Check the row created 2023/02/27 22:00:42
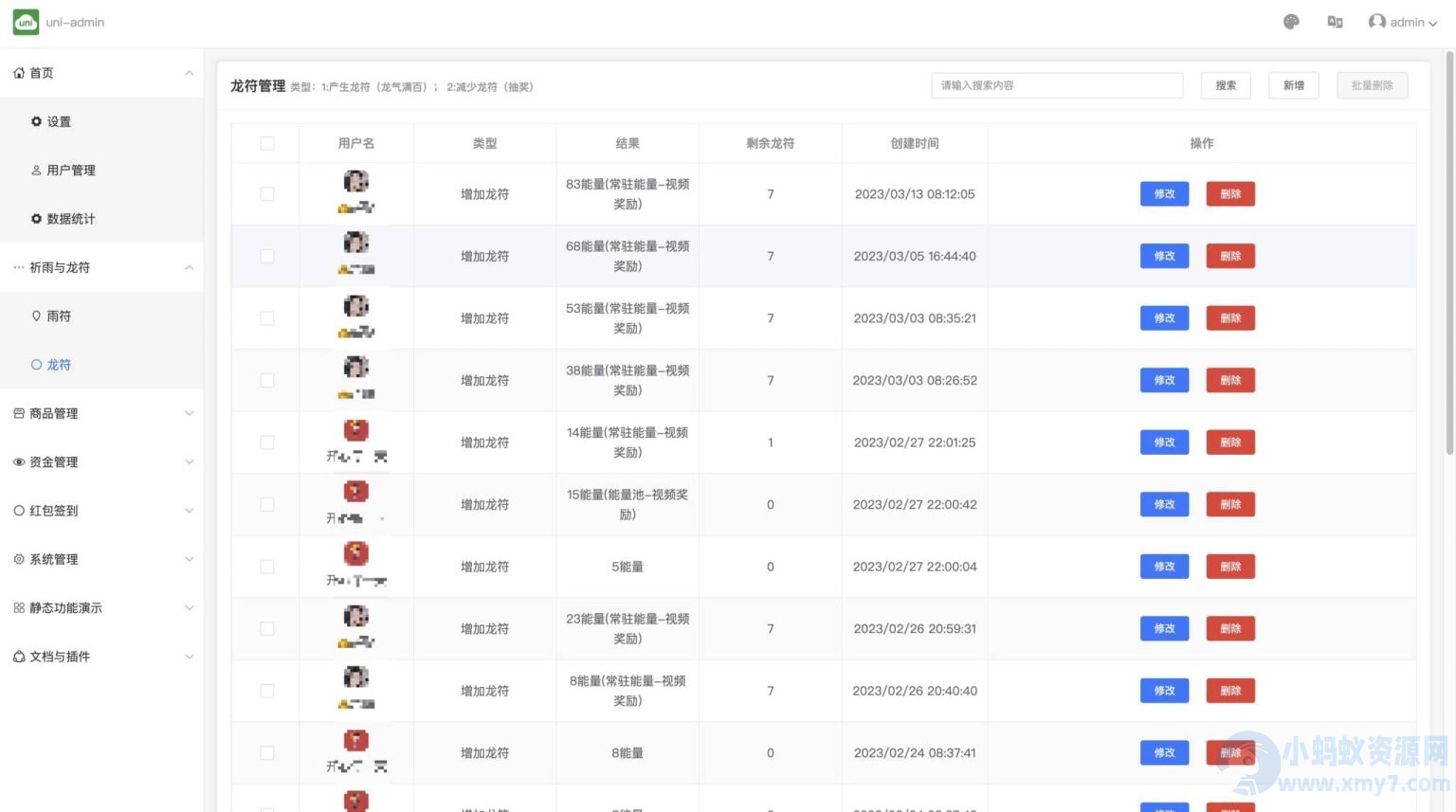The image size is (1456, 812). pyautogui.click(x=267, y=504)
